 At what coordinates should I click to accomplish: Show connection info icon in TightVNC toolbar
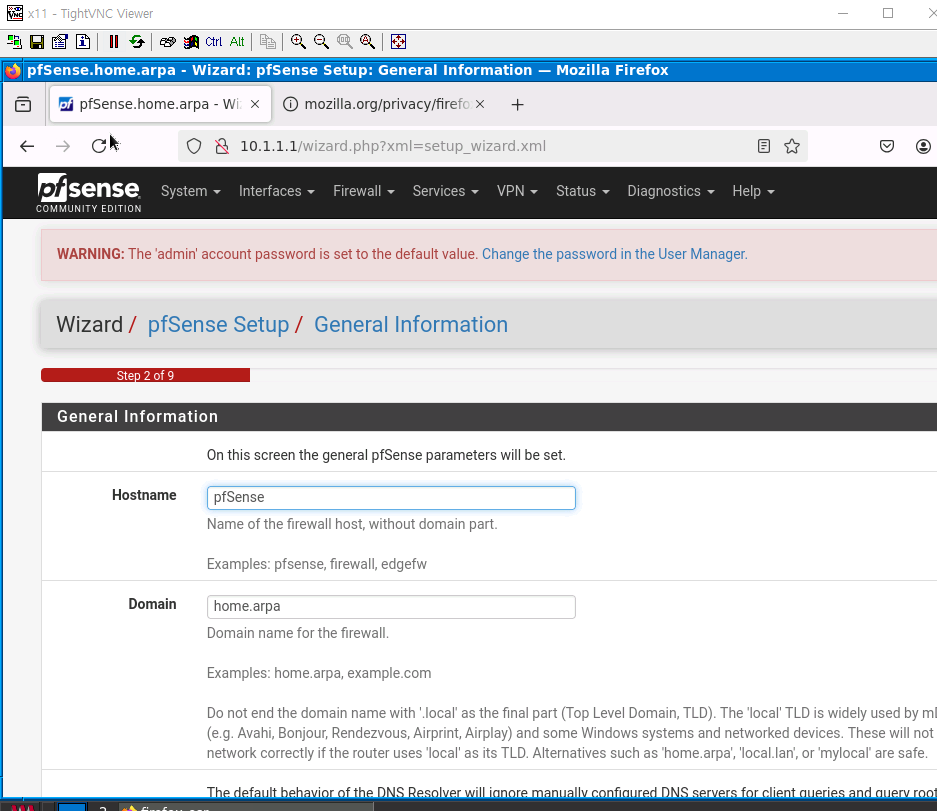83,42
